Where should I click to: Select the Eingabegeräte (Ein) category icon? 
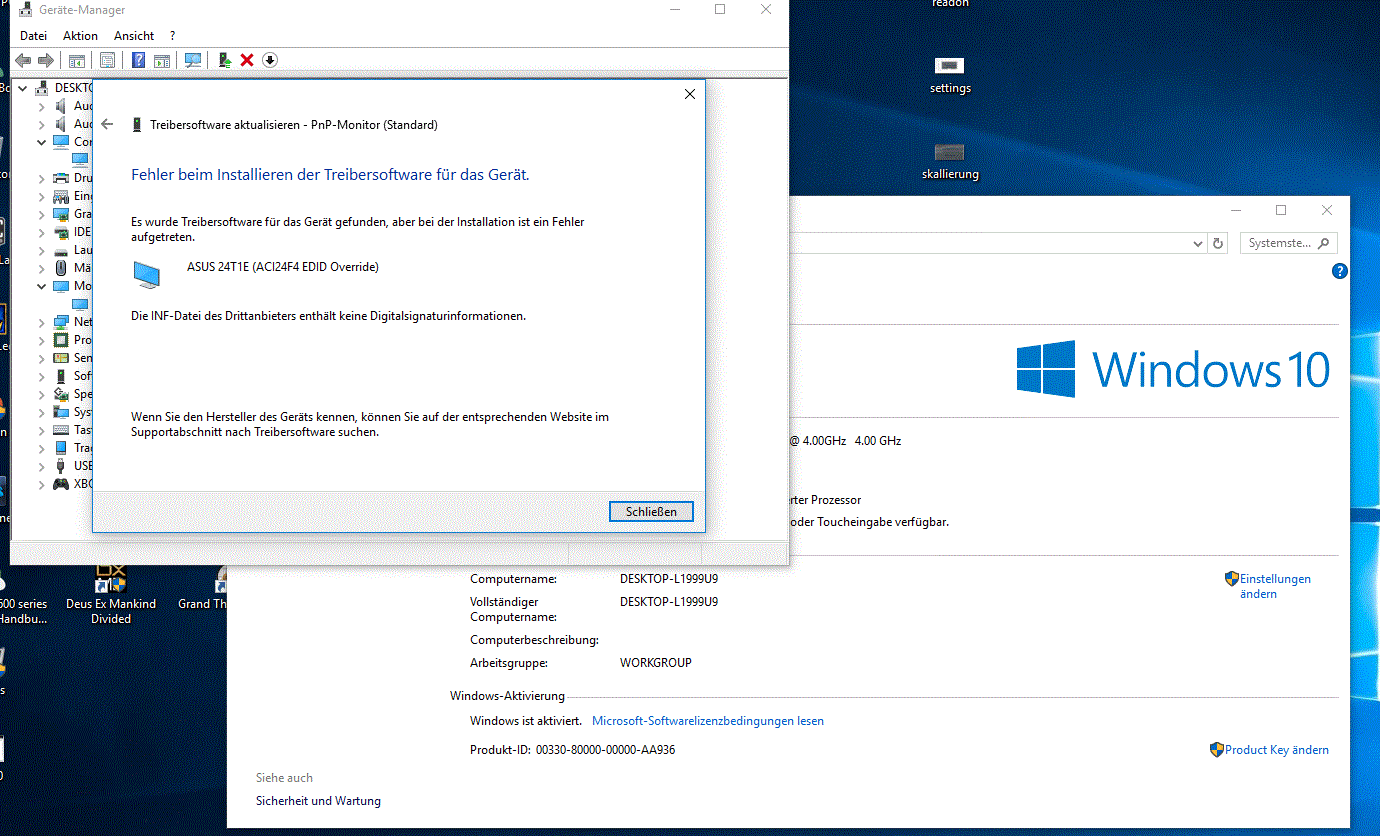pyautogui.click(x=60, y=196)
